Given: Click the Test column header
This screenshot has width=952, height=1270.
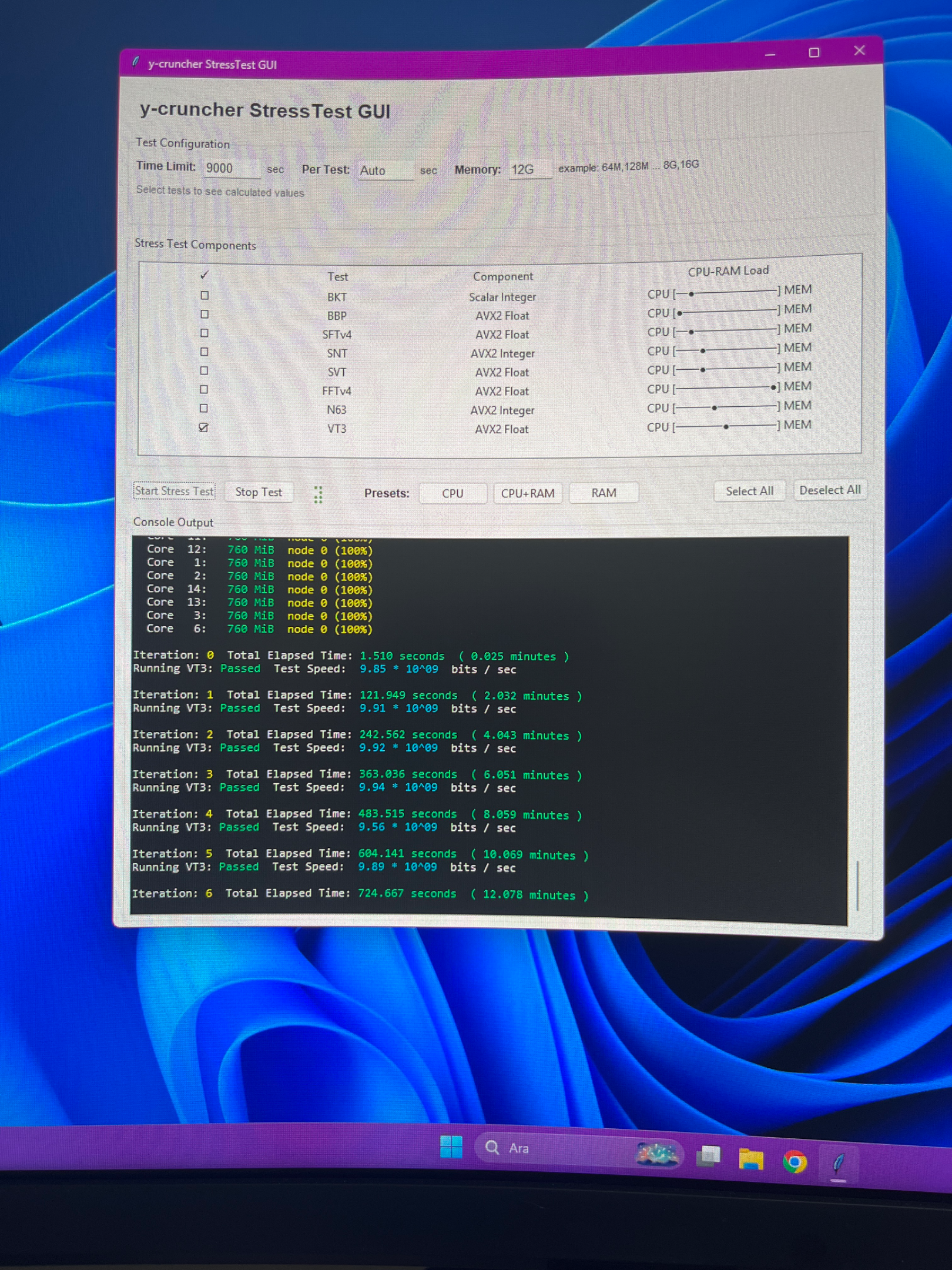Looking at the screenshot, I should coord(338,276).
